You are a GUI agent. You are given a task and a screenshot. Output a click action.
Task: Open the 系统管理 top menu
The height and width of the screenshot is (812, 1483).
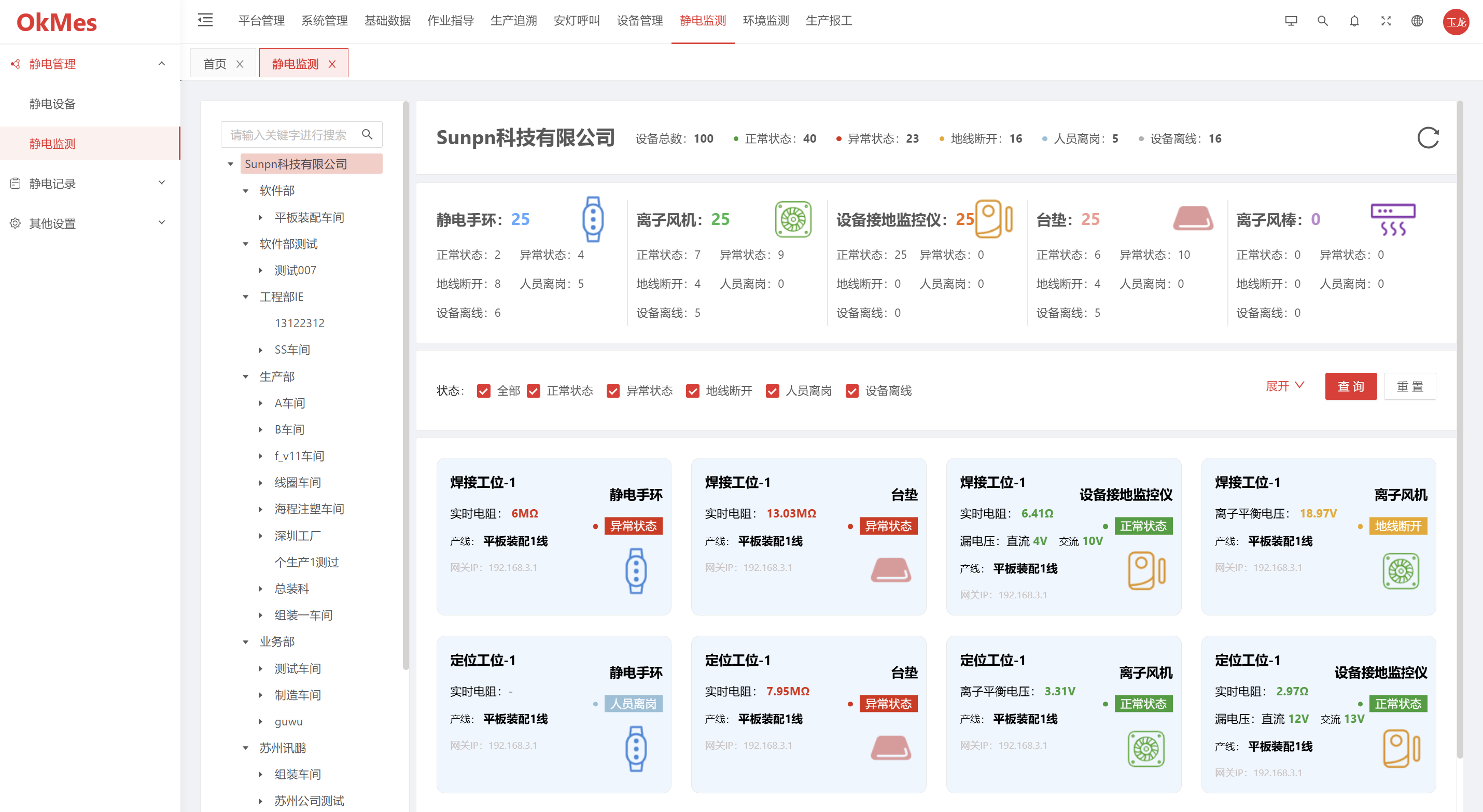[x=325, y=21]
